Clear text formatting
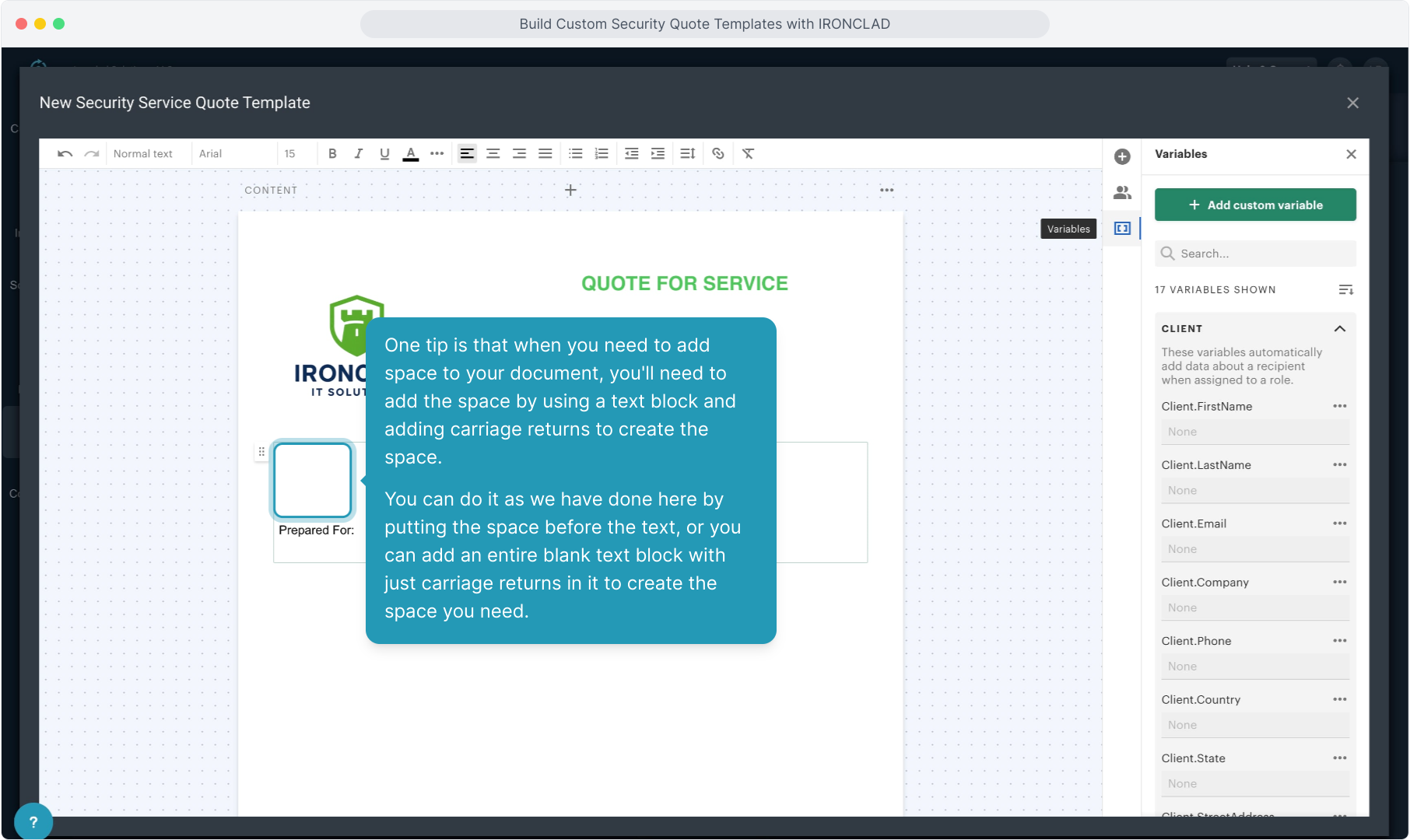Viewport: 1410px width, 840px height. [748, 154]
